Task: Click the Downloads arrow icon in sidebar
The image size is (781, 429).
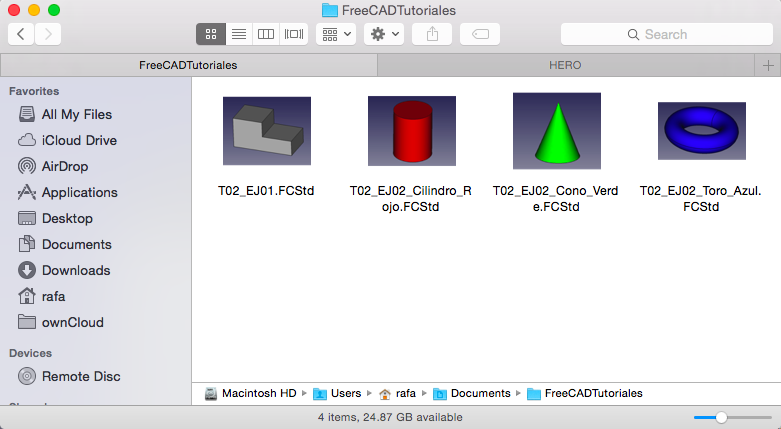Action: pos(27,270)
